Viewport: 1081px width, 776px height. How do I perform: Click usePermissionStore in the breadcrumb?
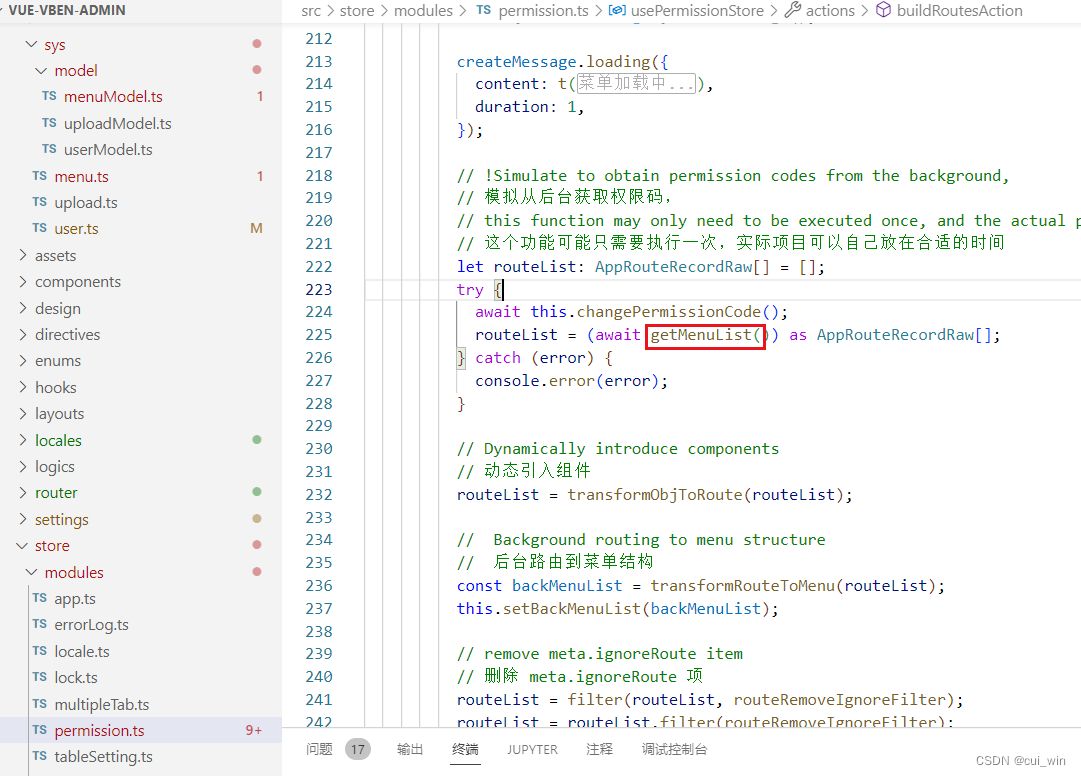coord(697,10)
